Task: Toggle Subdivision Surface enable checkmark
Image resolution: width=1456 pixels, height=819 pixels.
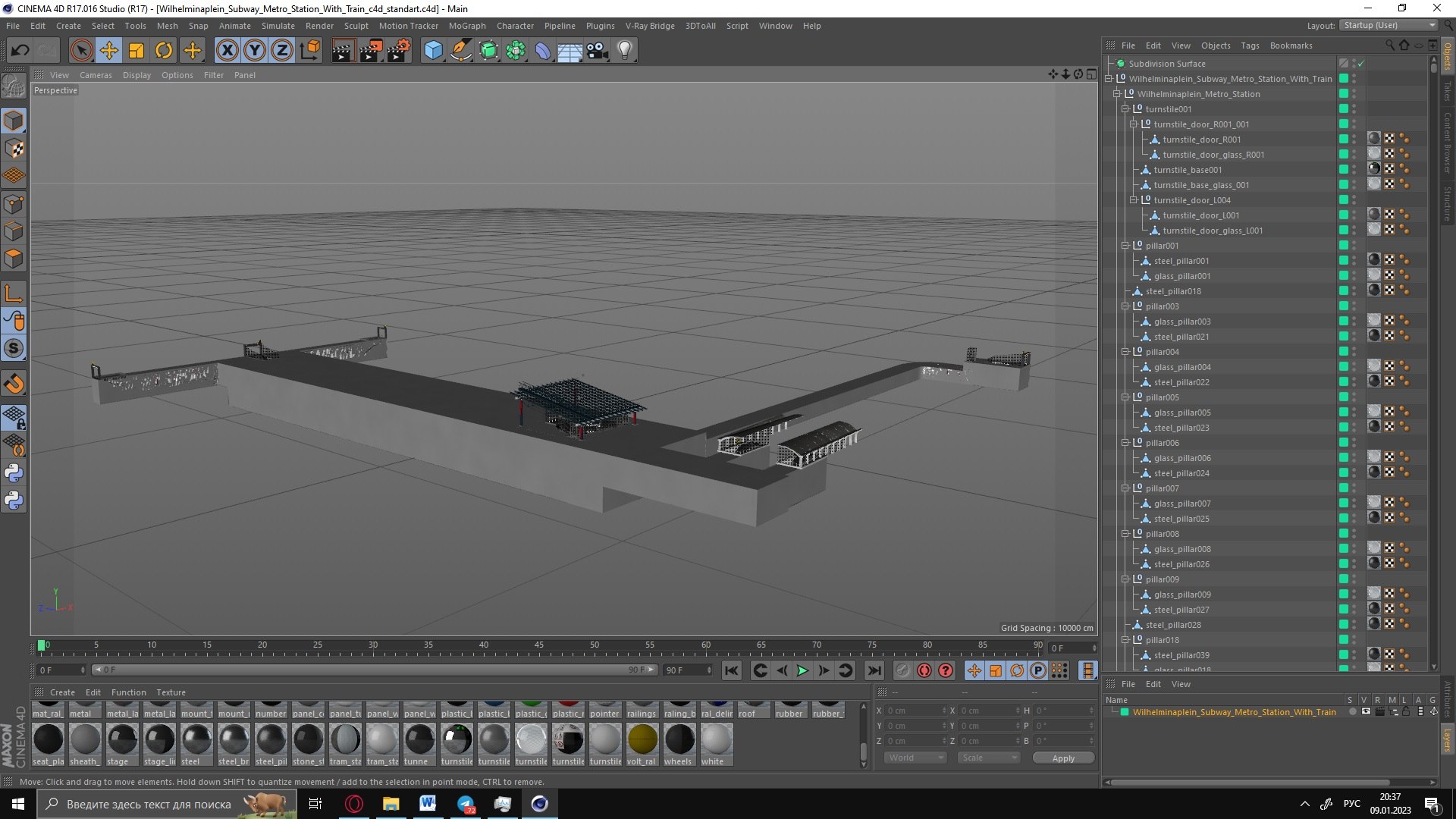Action: point(1360,64)
